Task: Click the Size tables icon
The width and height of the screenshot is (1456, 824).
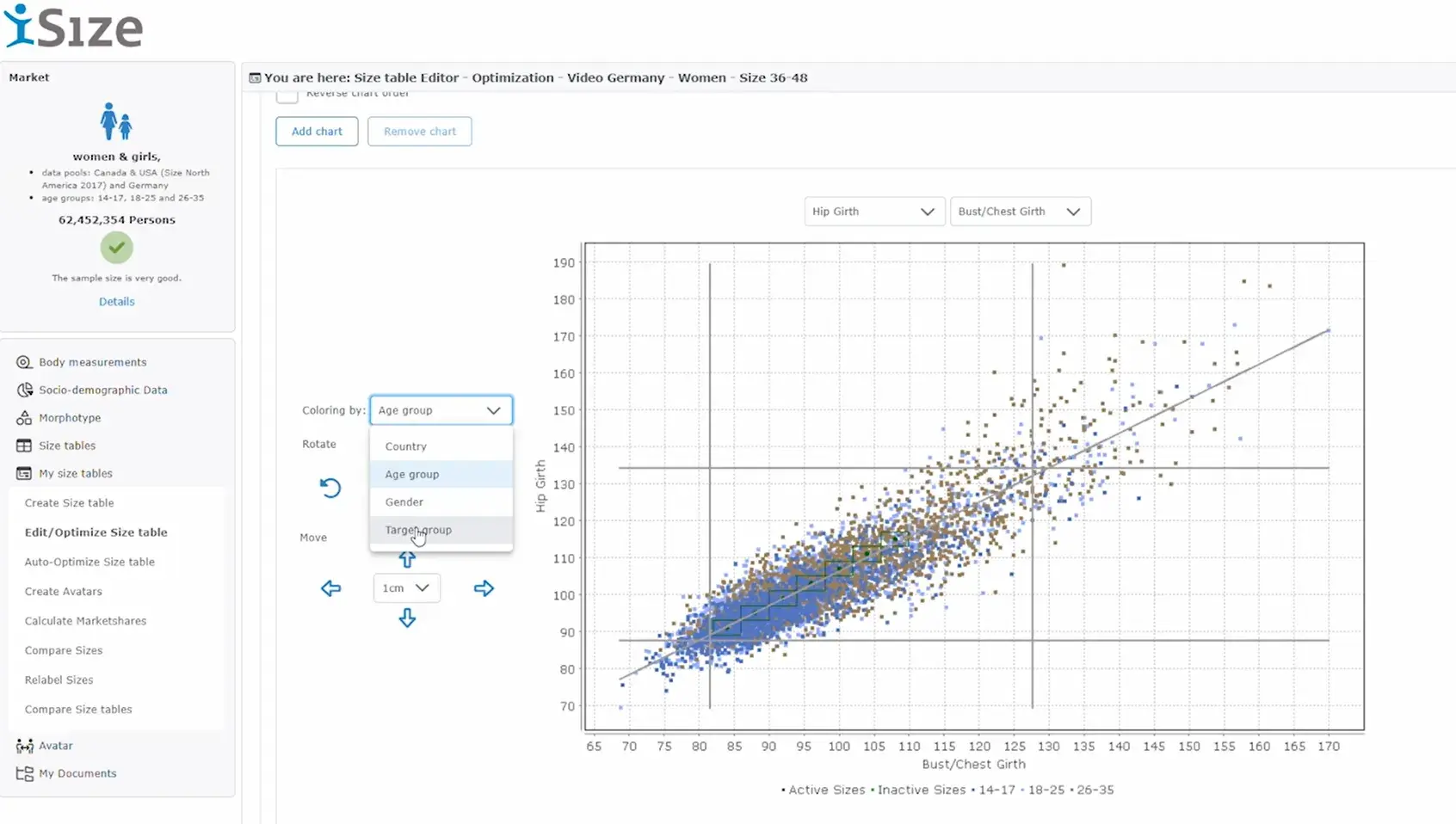Action: click(x=24, y=446)
